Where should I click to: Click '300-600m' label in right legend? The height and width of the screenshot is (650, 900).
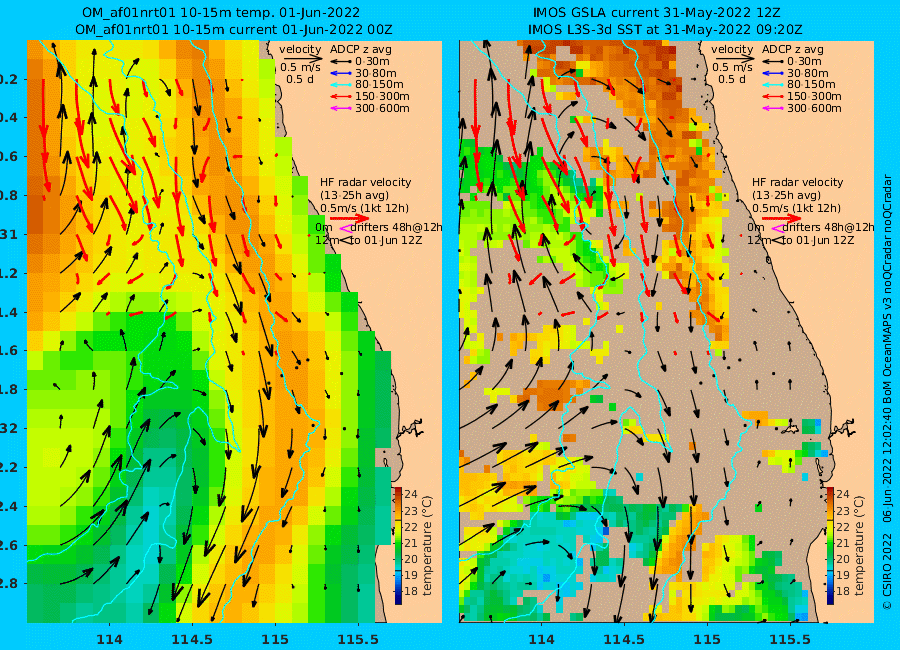[814, 108]
